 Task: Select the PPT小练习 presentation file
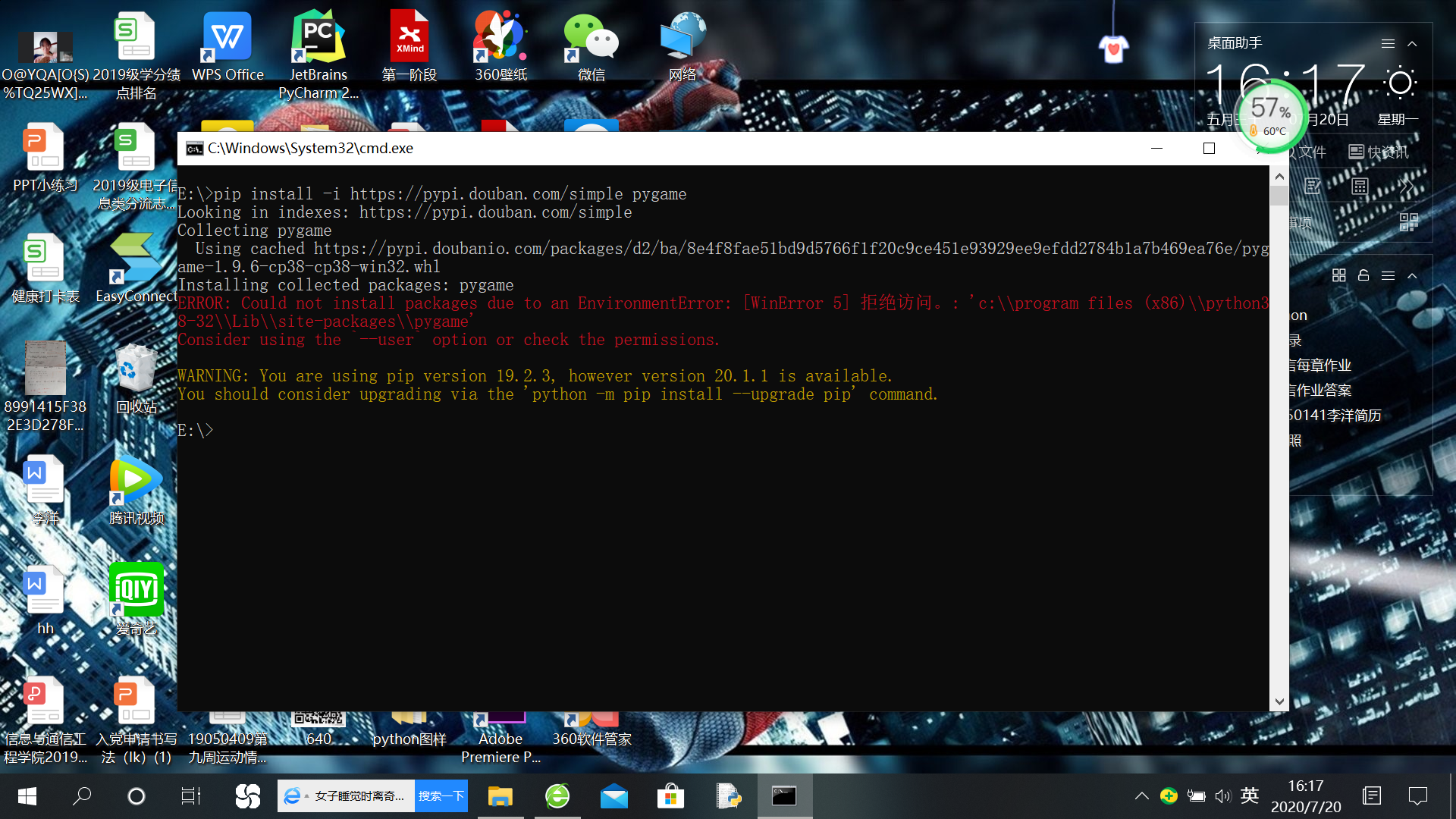45,158
